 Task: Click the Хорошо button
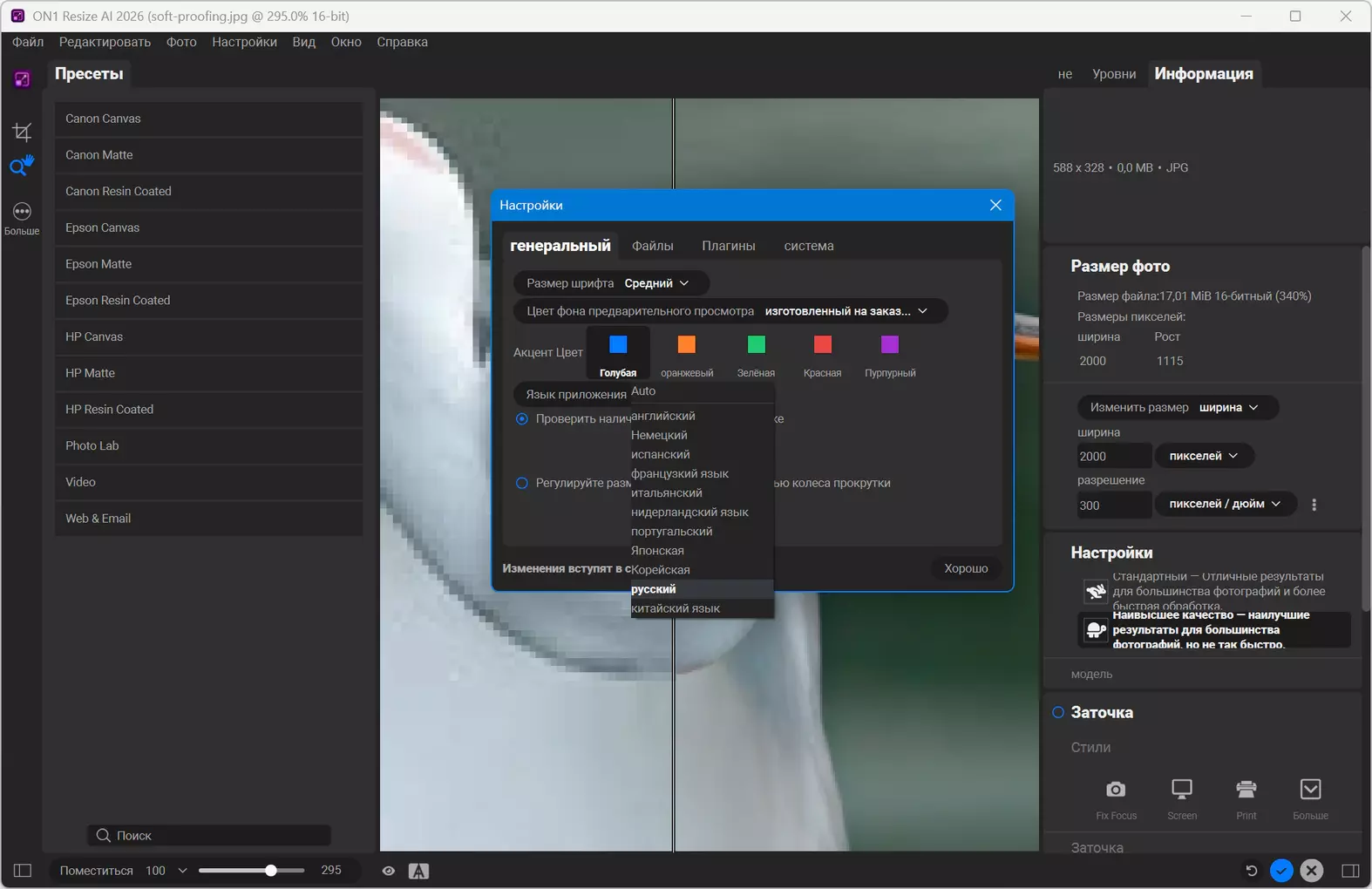(966, 568)
